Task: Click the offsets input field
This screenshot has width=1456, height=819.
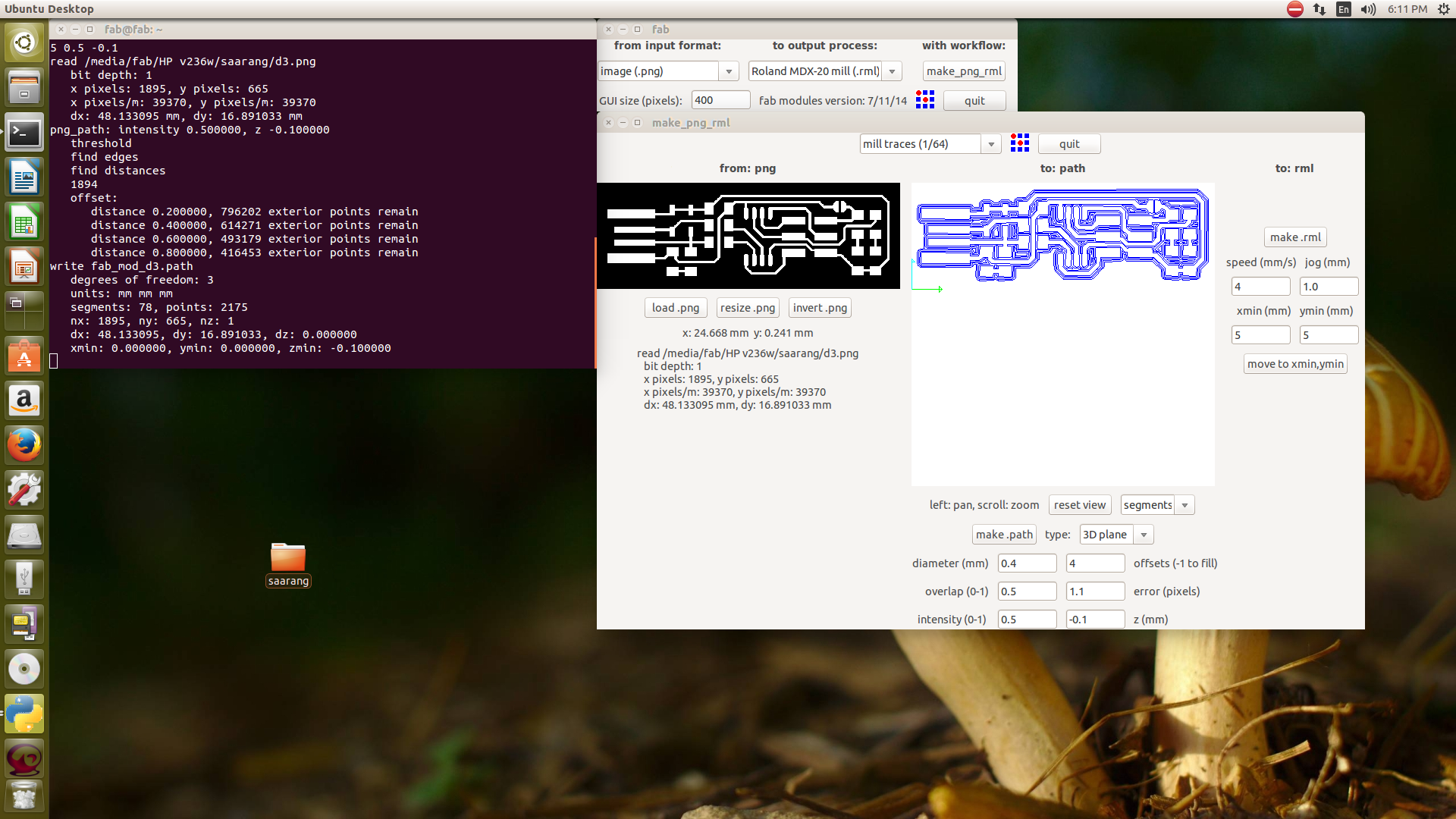Action: [1095, 563]
